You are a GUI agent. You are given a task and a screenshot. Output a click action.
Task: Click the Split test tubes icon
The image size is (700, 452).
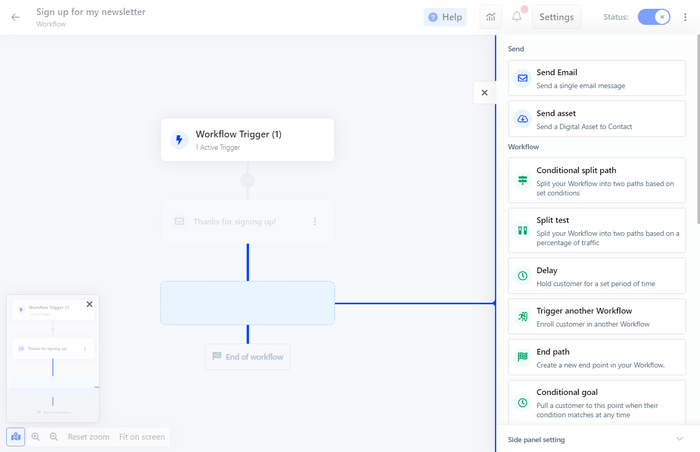[x=522, y=230]
